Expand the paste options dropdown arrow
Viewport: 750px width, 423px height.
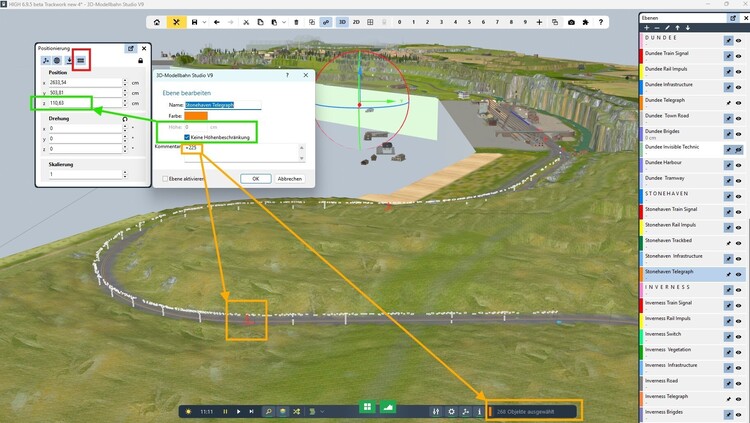click(x=283, y=21)
